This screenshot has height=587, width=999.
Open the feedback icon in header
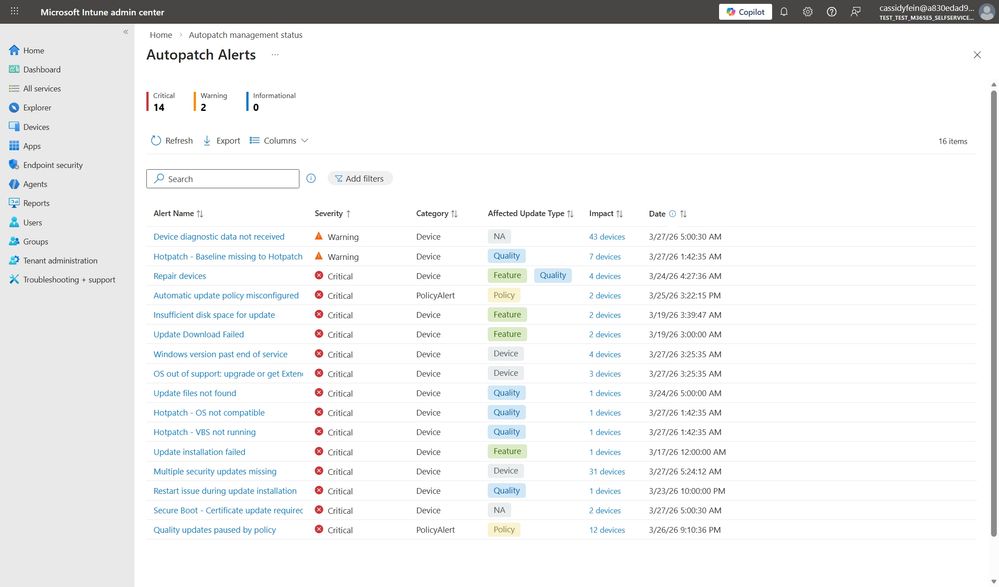coord(856,11)
